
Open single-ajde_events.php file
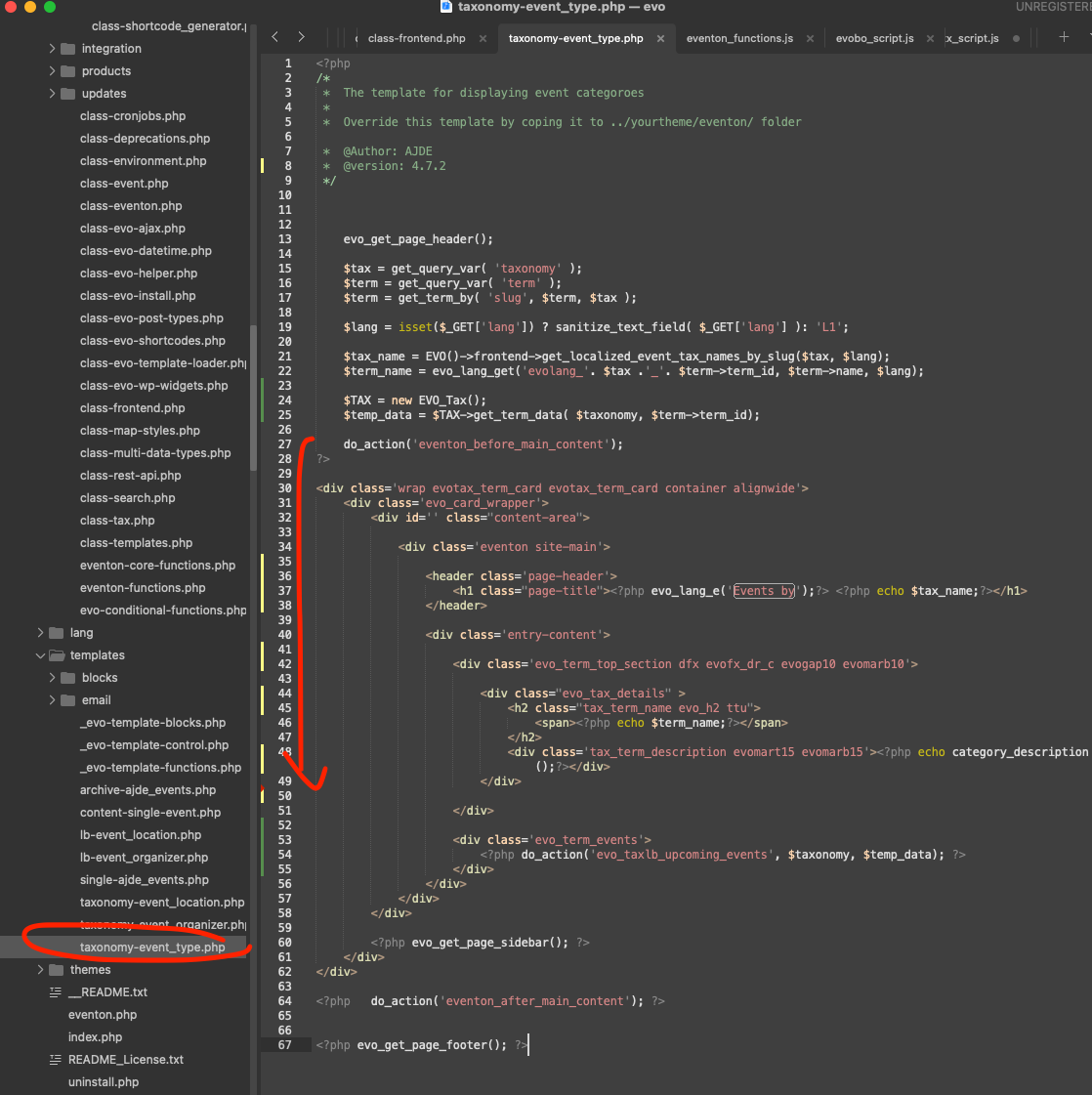click(145, 880)
